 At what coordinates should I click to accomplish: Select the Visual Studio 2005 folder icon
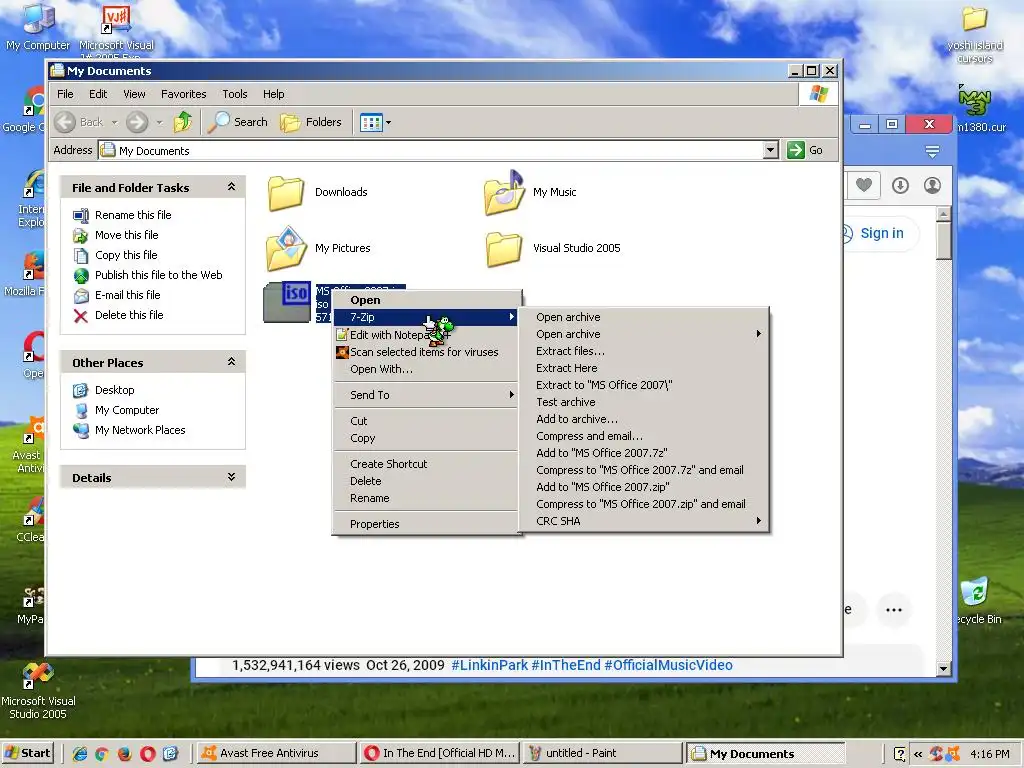[x=504, y=249]
